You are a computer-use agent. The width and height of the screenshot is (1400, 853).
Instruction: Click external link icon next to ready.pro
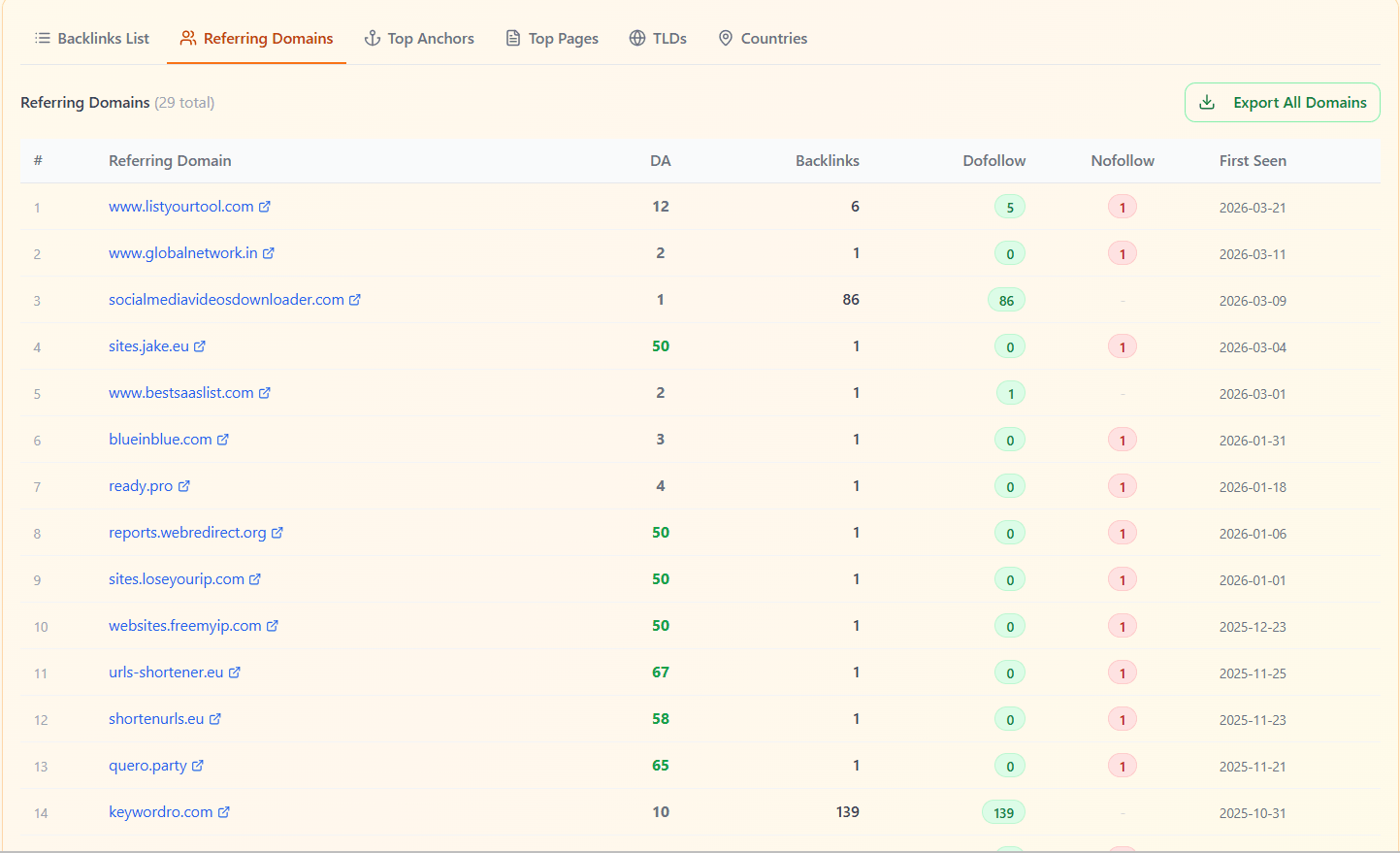[184, 486]
